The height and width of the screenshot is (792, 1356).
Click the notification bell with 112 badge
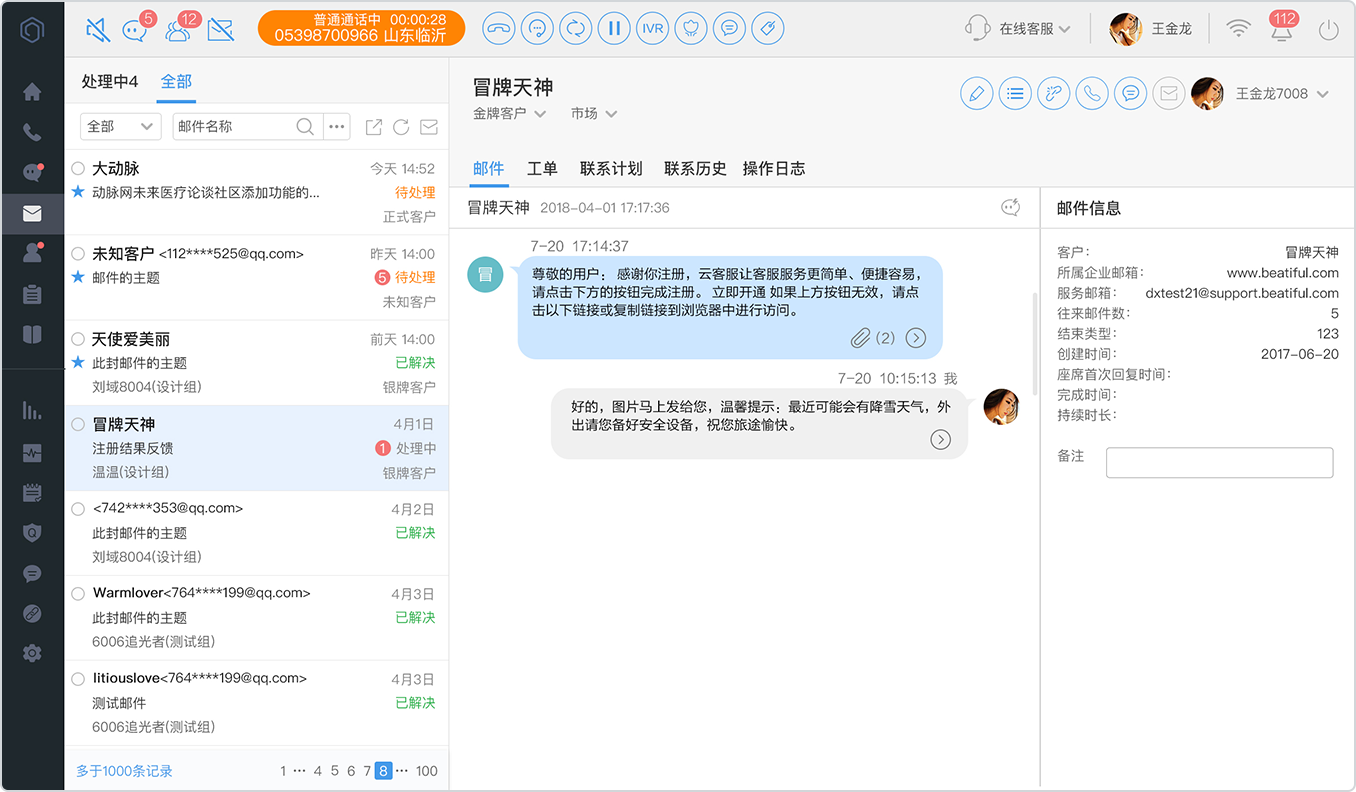[1281, 28]
